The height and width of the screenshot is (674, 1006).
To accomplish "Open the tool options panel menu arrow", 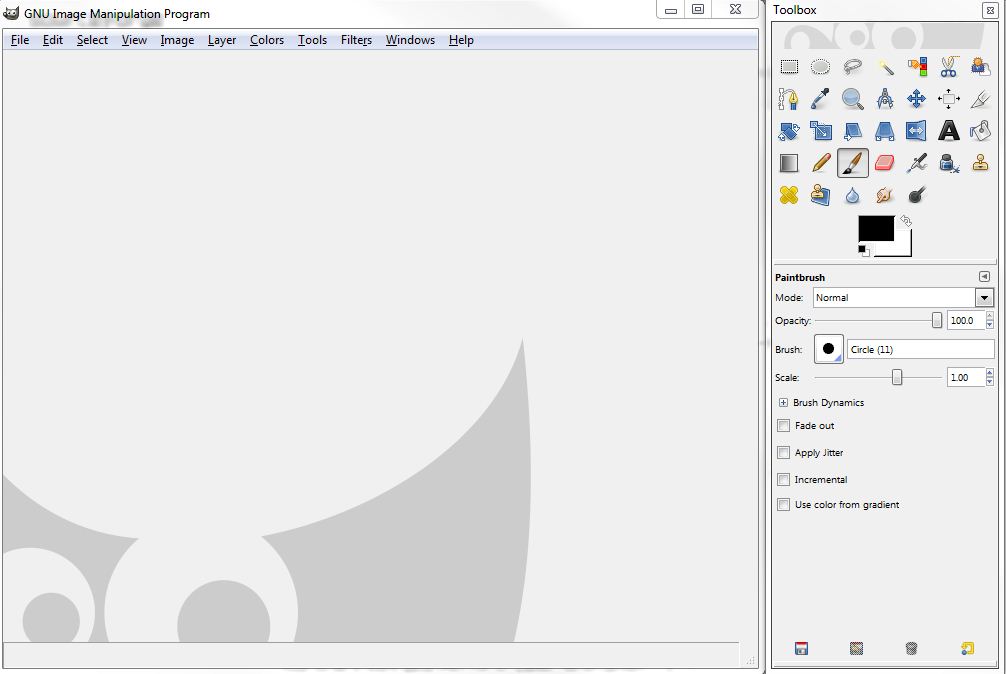I will click(984, 277).
